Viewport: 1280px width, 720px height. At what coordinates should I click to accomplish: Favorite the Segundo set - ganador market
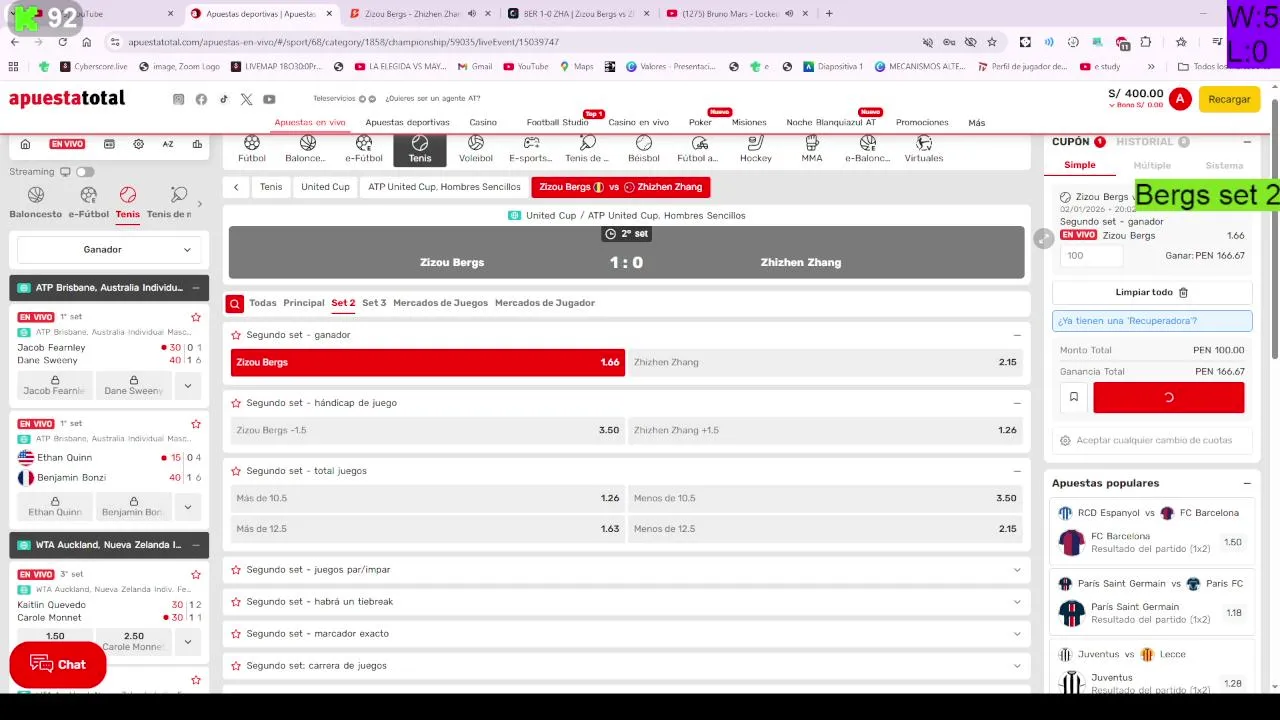click(x=236, y=335)
